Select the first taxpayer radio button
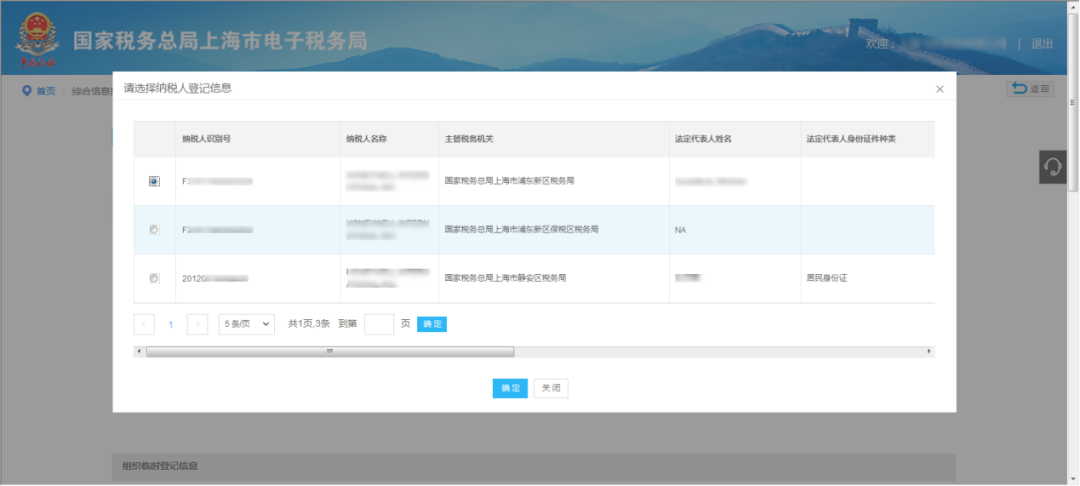The width and height of the screenshot is (1080, 486). pyautogui.click(x=154, y=181)
